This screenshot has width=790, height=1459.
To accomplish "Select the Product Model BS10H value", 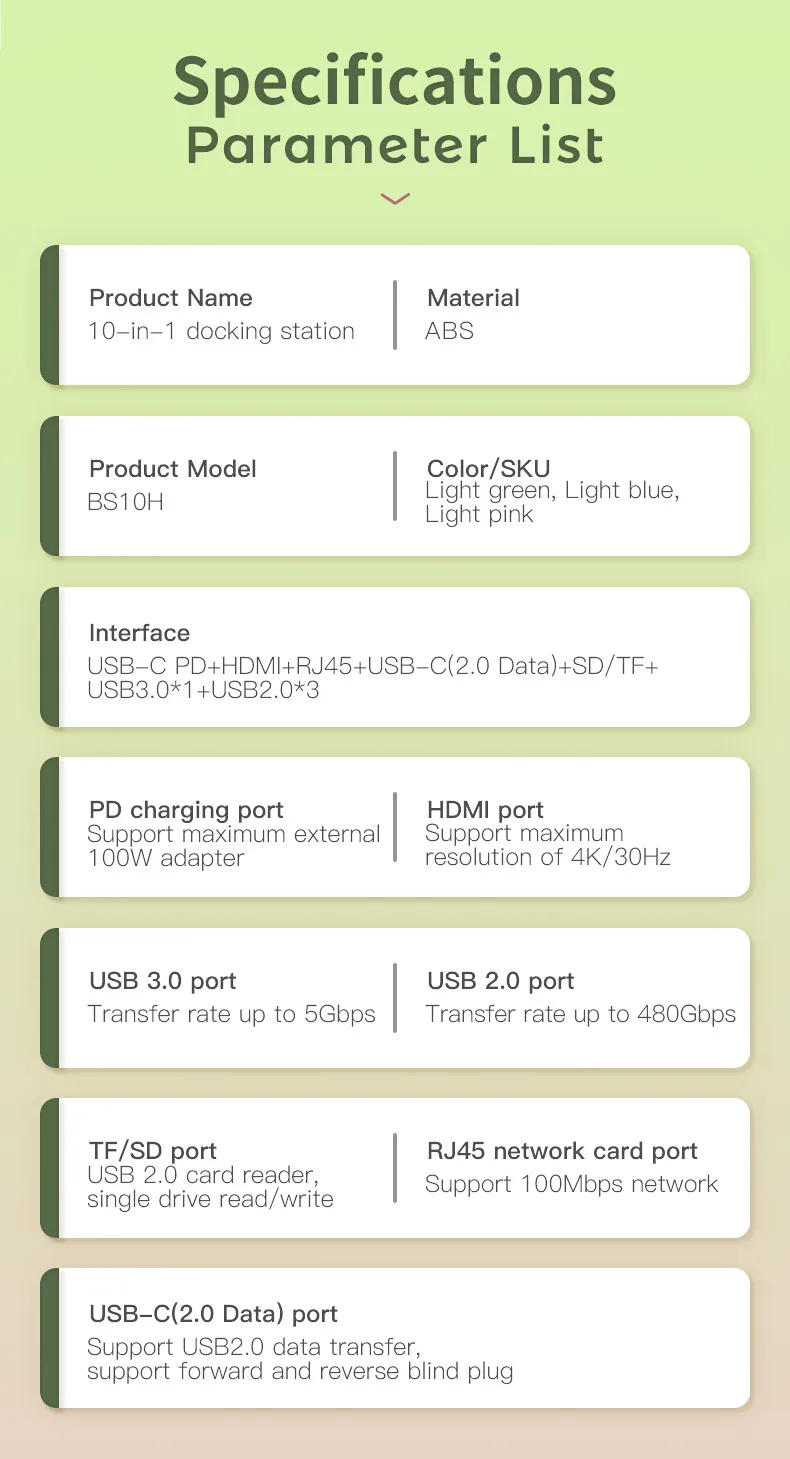I will [126, 502].
